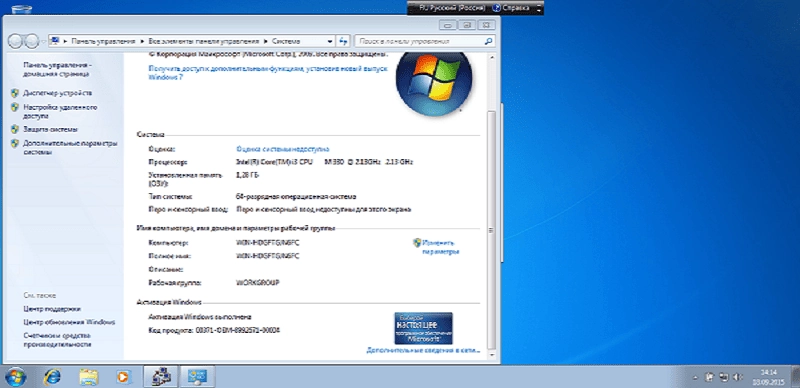
Task: Click the Активация Windows выполнена text
Action: 199,317
